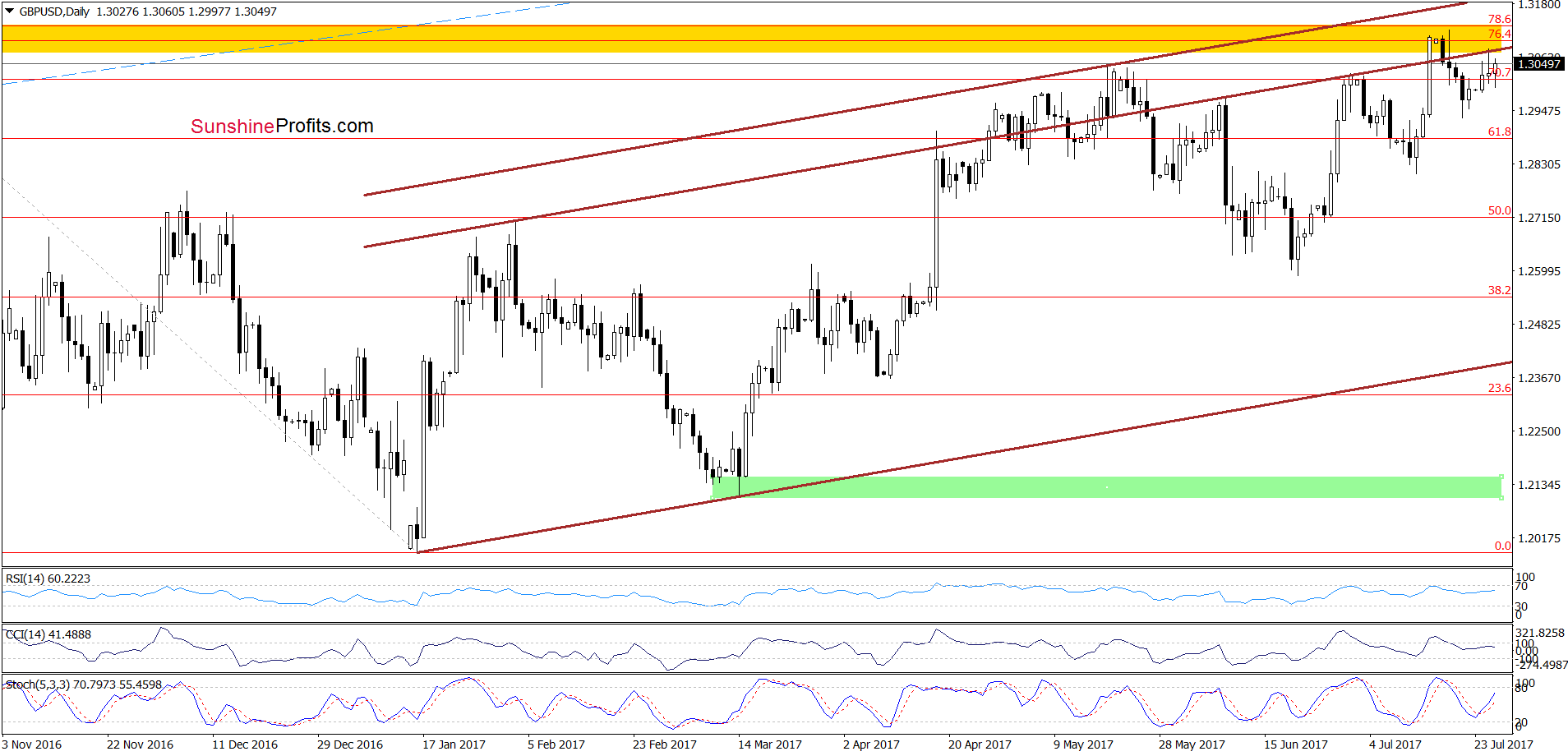This screenshot has height=756, width=1568.
Task: Click the CCI(14) 41.4888 indicator label
Action: tap(48, 634)
